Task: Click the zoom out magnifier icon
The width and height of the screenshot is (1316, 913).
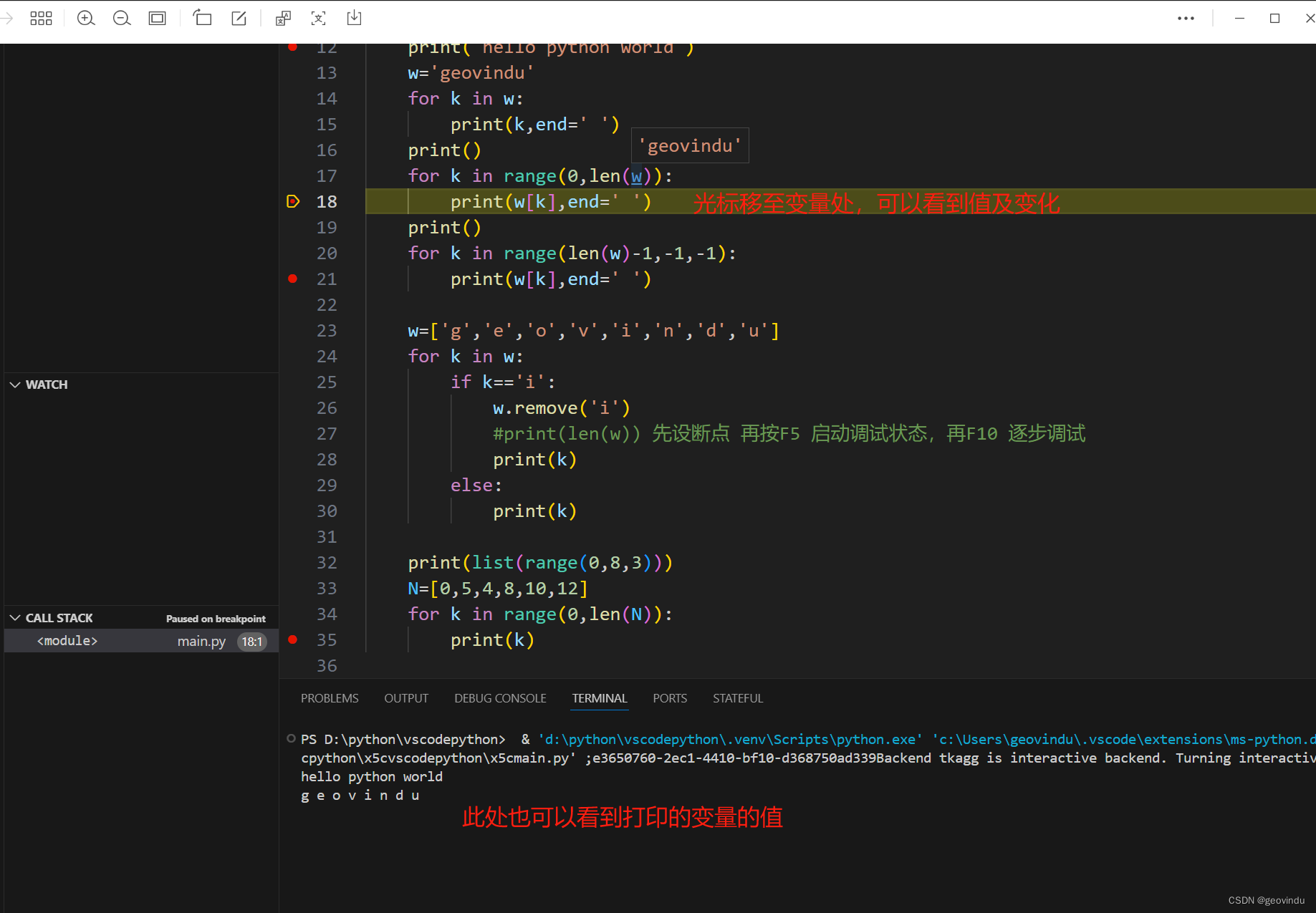Action: point(122,18)
